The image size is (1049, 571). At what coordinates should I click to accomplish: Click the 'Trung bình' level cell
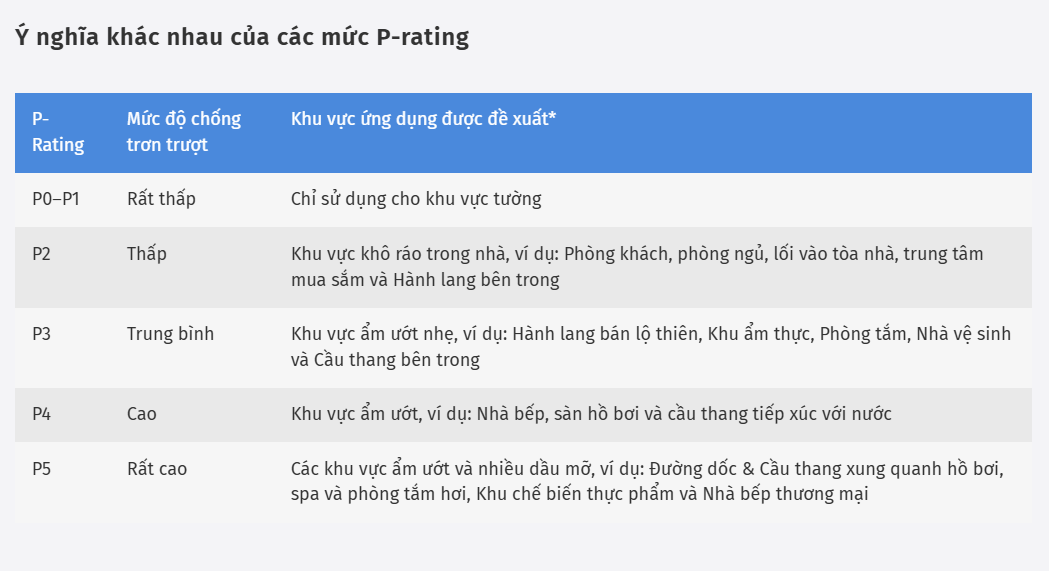pyautogui.click(x=170, y=334)
